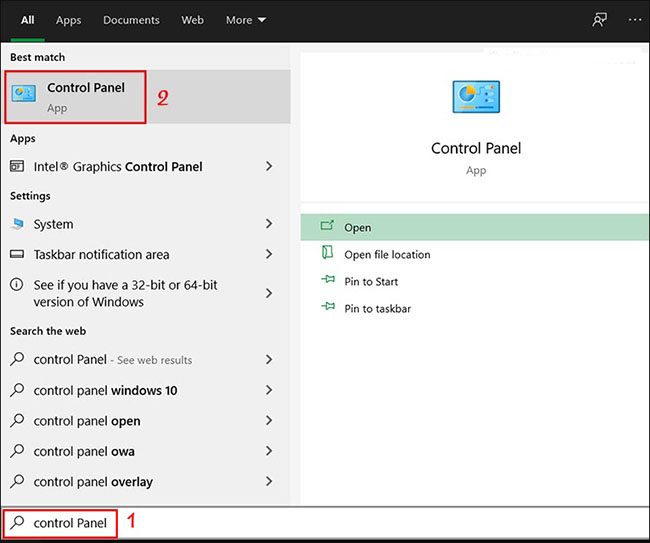650x543 pixels.
Task: Select control Panel - See web results
Action: tap(146, 359)
